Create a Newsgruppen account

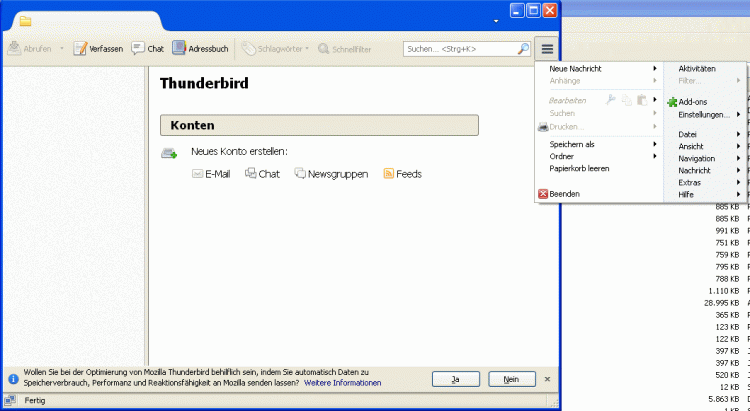click(x=300, y=174)
